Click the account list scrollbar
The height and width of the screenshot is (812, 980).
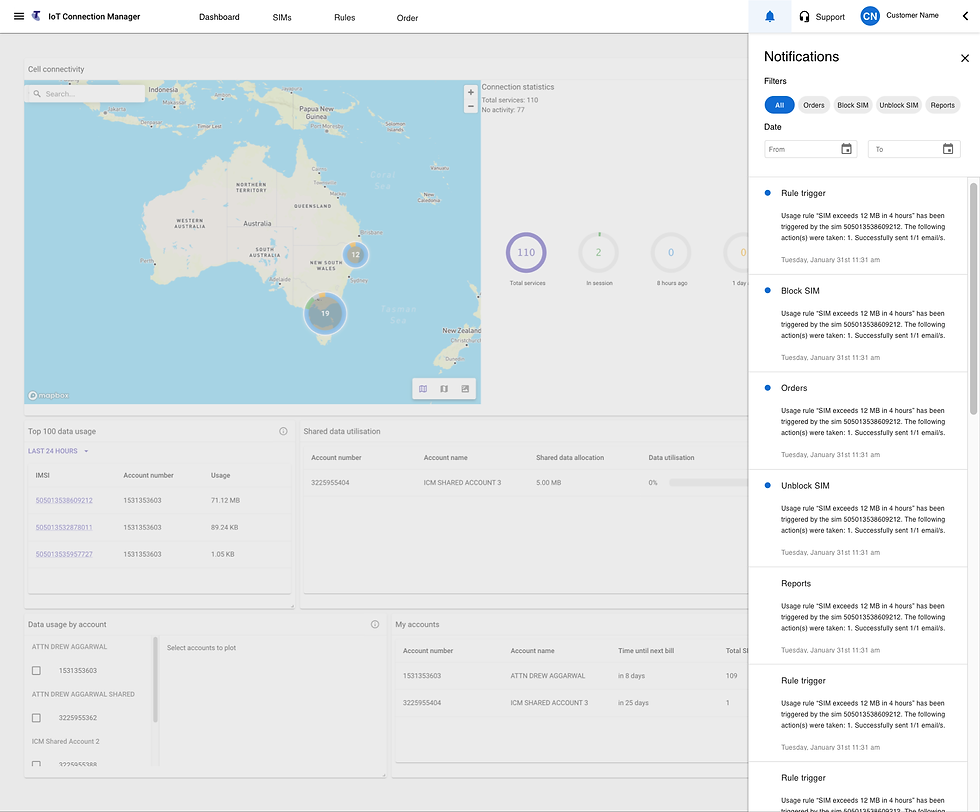155,679
